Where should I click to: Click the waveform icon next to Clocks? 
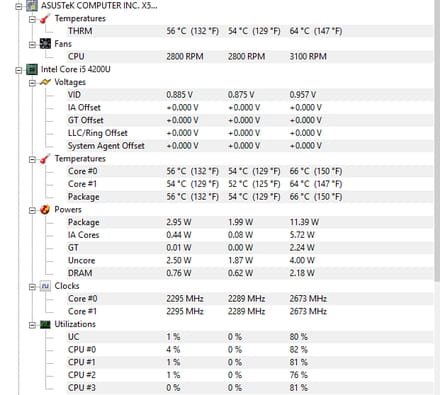click(45, 286)
